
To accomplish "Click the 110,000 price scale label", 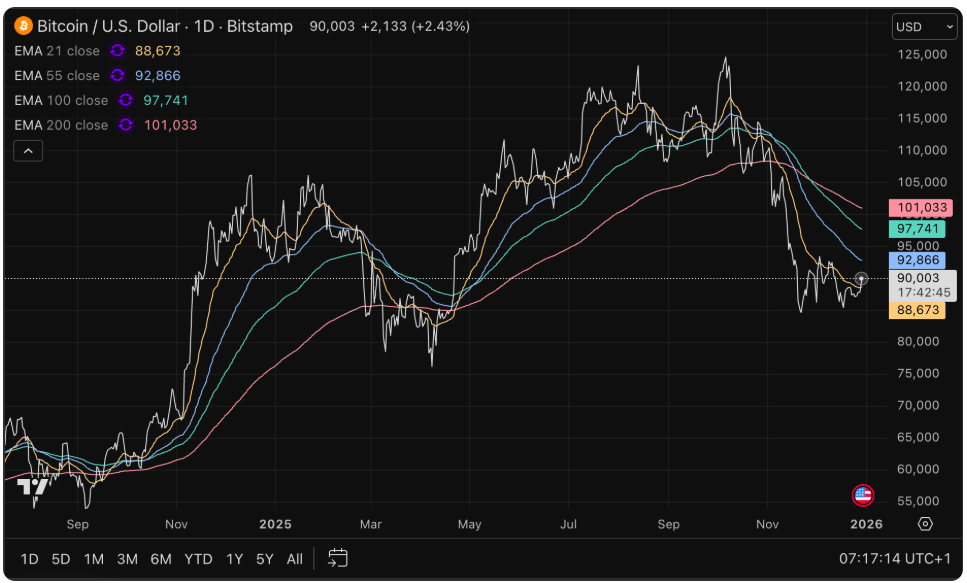I will (922, 150).
